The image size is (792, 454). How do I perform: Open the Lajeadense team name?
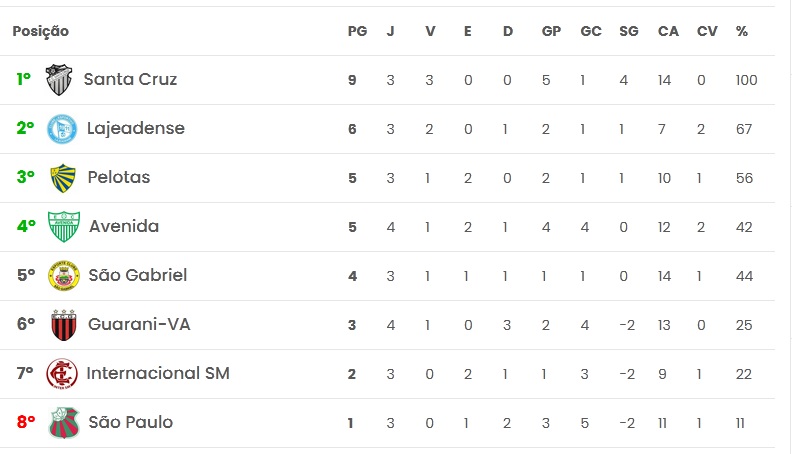(x=135, y=128)
